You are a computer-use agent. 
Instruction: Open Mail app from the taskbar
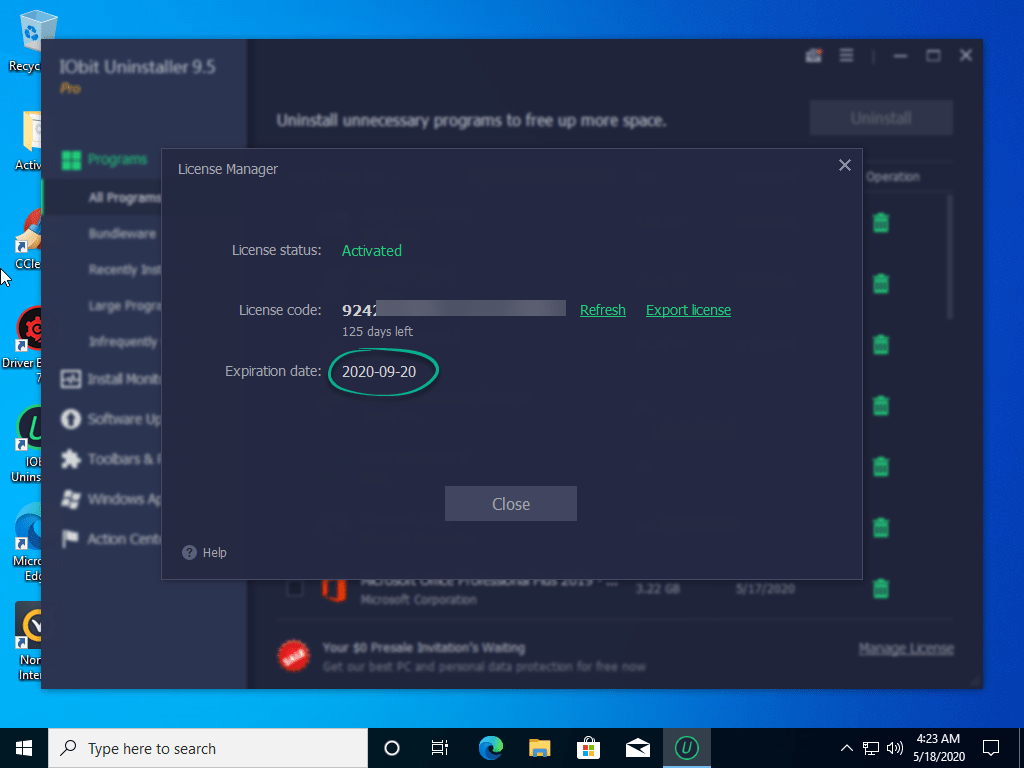(x=637, y=748)
